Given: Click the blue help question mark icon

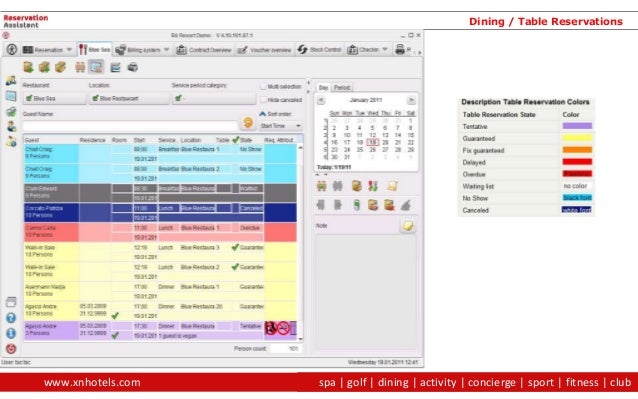Looking at the screenshot, I should click(x=11, y=318).
